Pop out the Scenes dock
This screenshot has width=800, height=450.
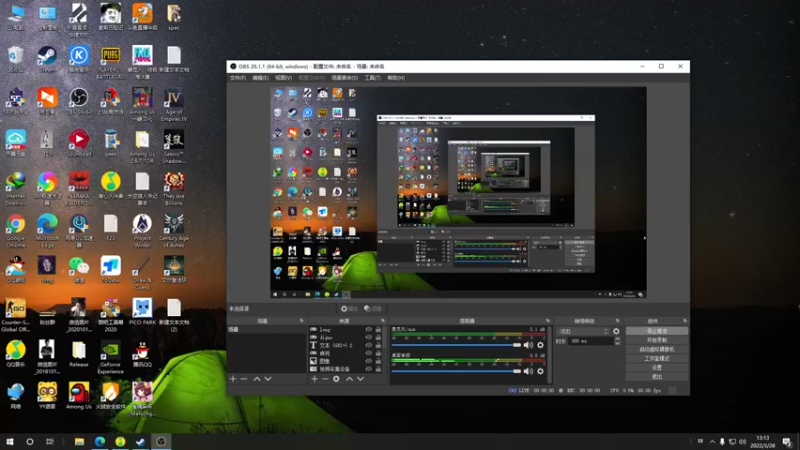(302, 321)
